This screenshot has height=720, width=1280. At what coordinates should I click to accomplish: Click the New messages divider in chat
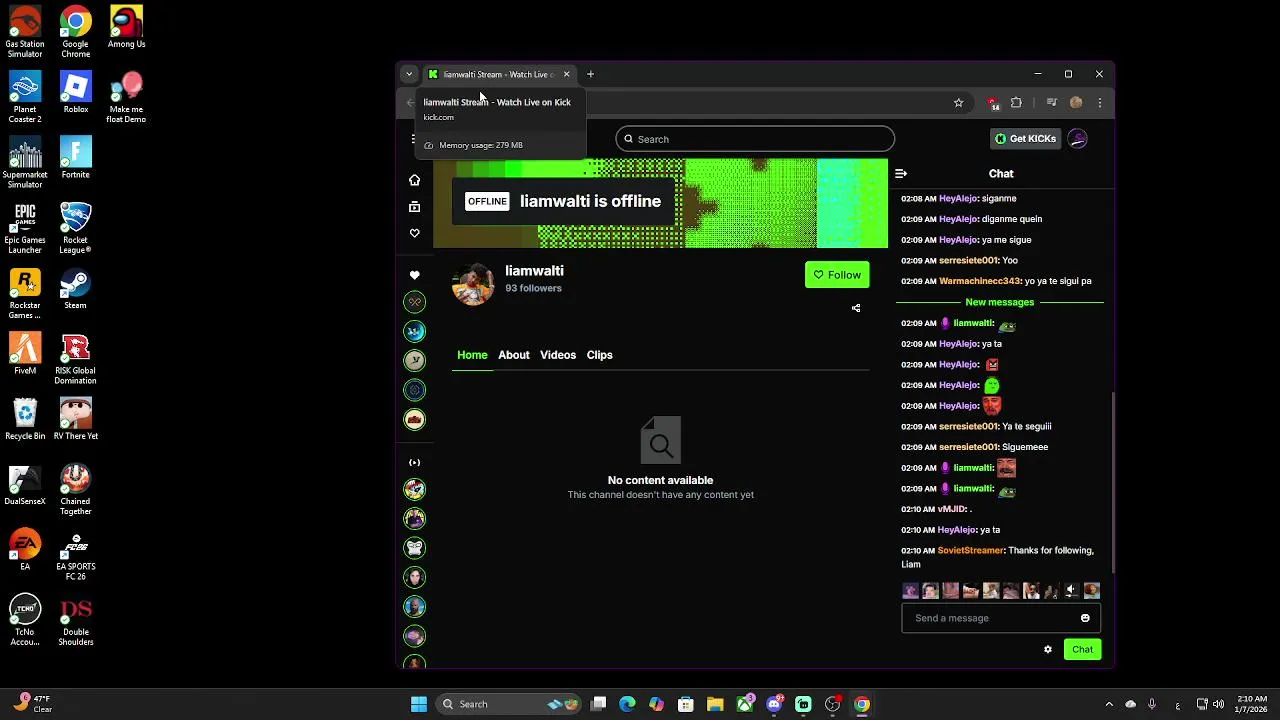[x=999, y=302]
